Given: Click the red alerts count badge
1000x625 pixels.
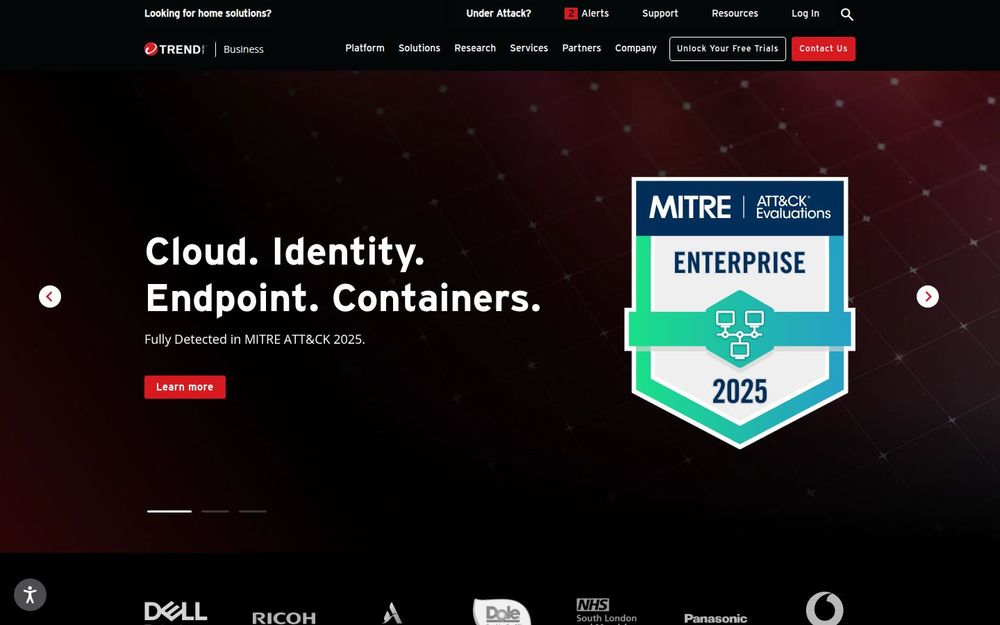Looking at the screenshot, I should pyautogui.click(x=571, y=13).
